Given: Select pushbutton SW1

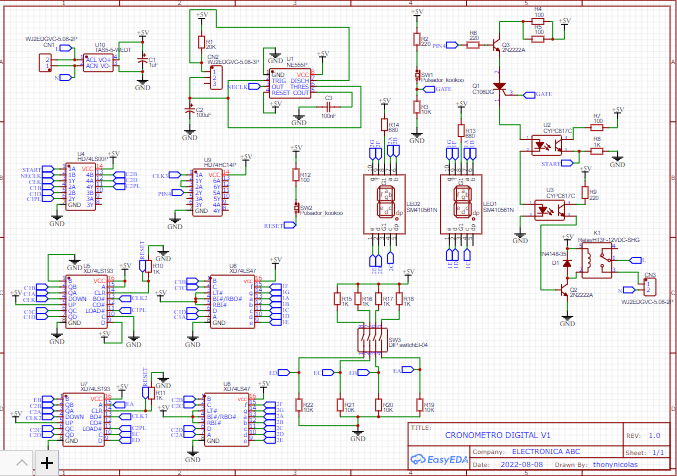Looking at the screenshot, I should click(418, 75).
